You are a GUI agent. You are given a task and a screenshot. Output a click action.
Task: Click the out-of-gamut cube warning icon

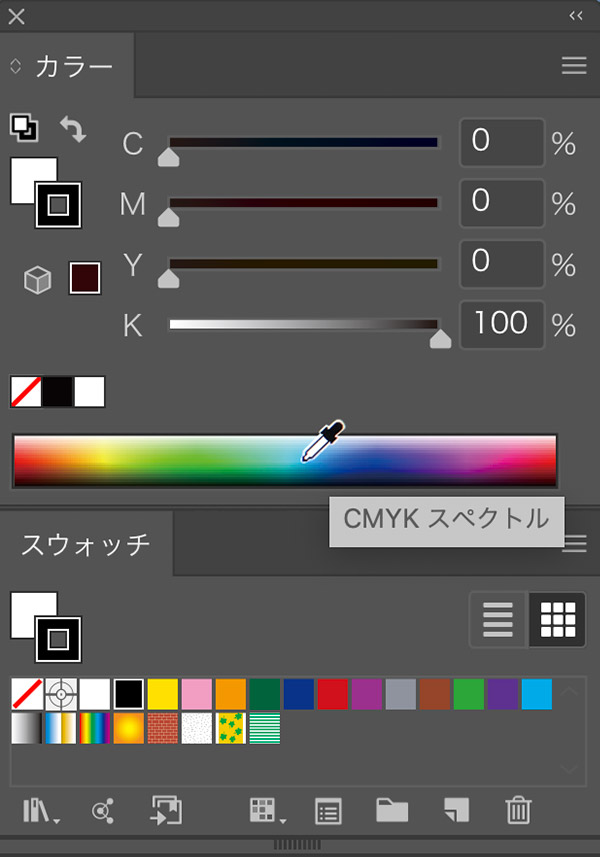pos(38,281)
